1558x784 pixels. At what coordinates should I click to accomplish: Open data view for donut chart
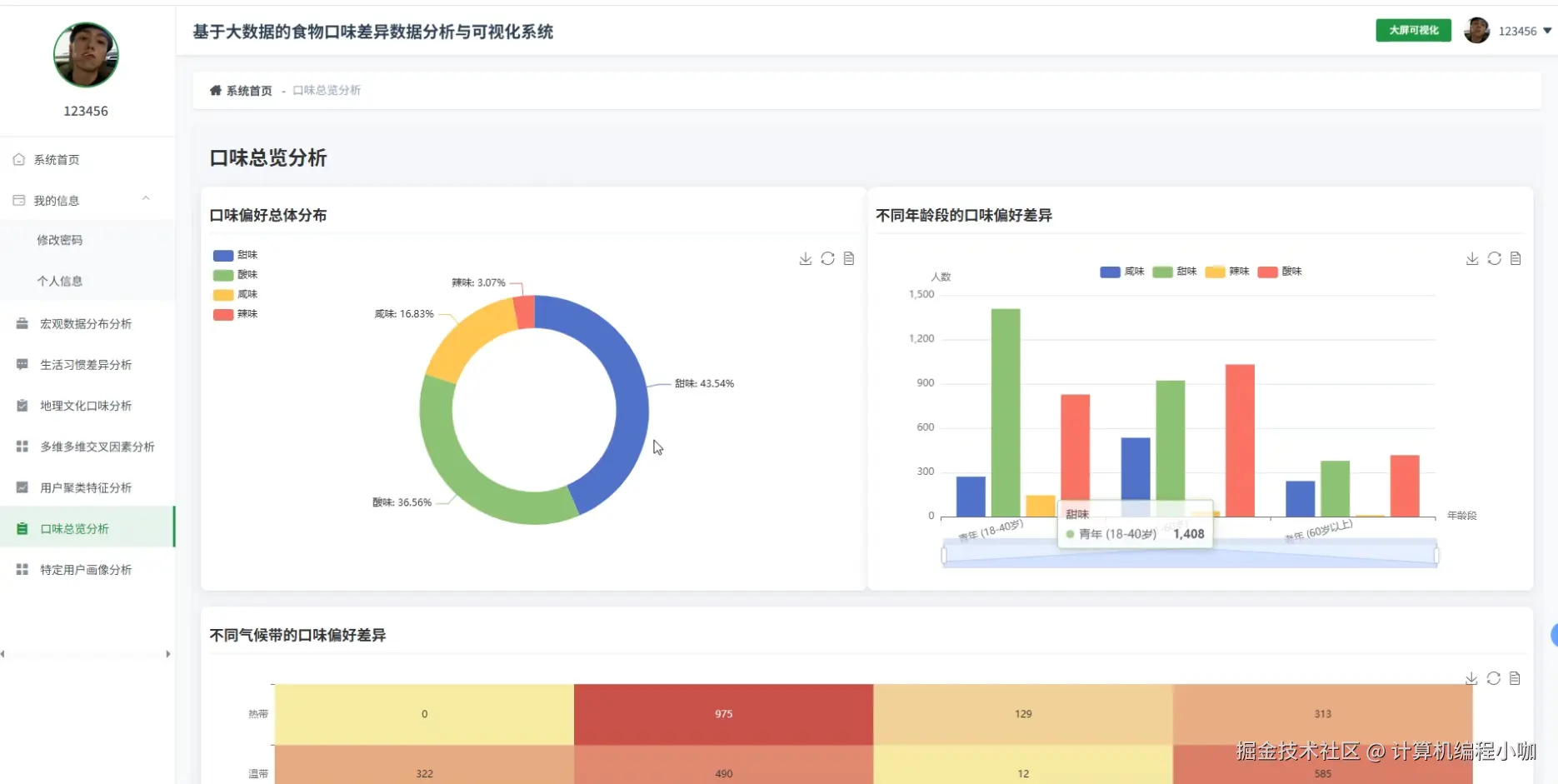tap(849, 259)
